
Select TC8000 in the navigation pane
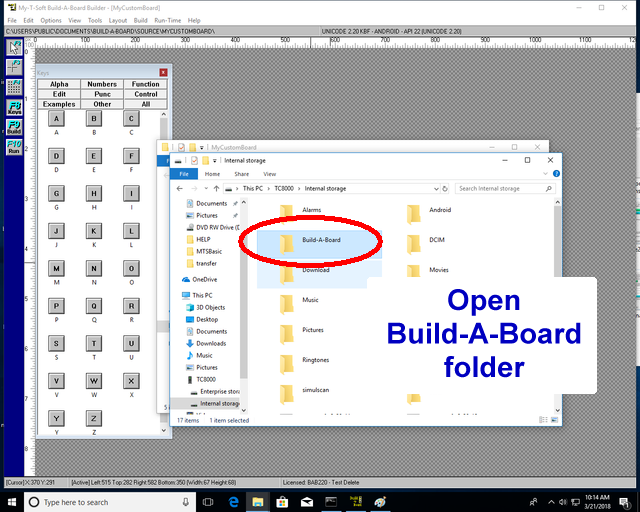(206, 380)
